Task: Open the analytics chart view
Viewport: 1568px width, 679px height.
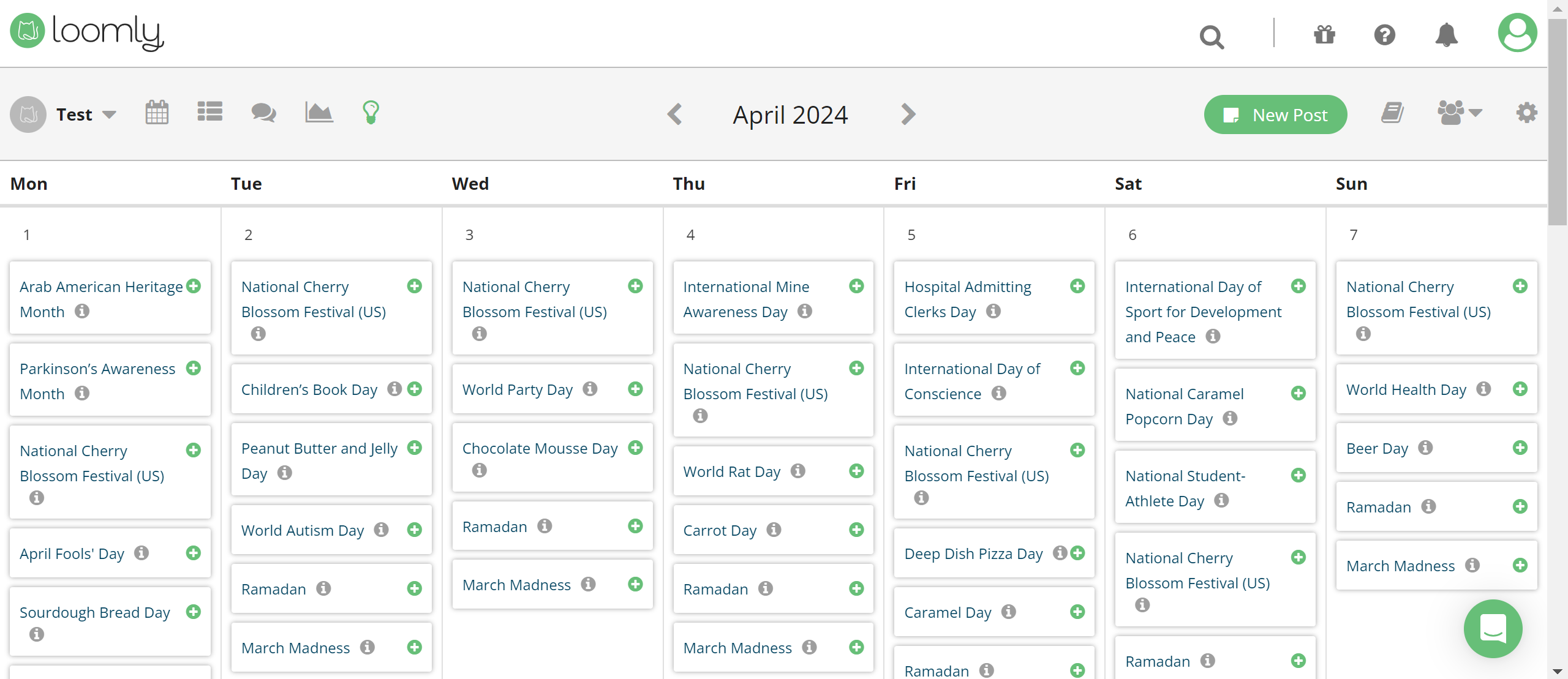Action: point(318,112)
